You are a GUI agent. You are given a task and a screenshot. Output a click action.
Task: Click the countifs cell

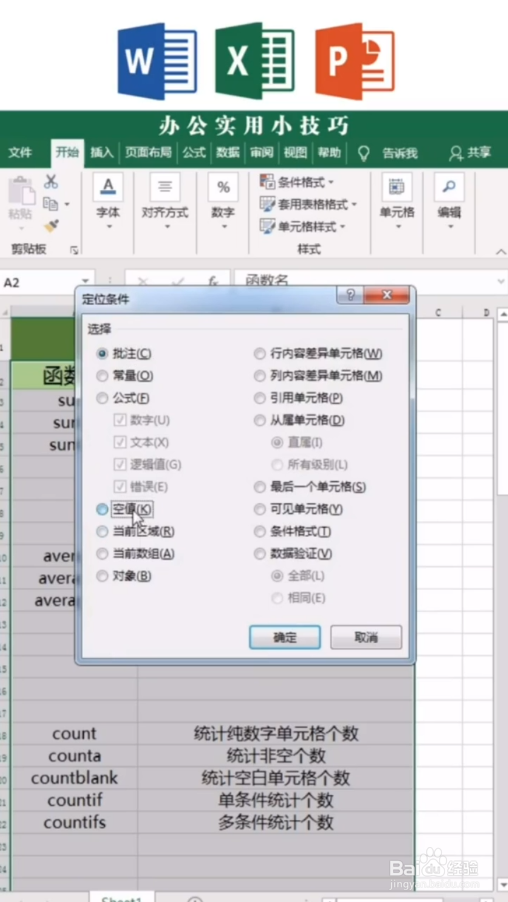point(74,822)
